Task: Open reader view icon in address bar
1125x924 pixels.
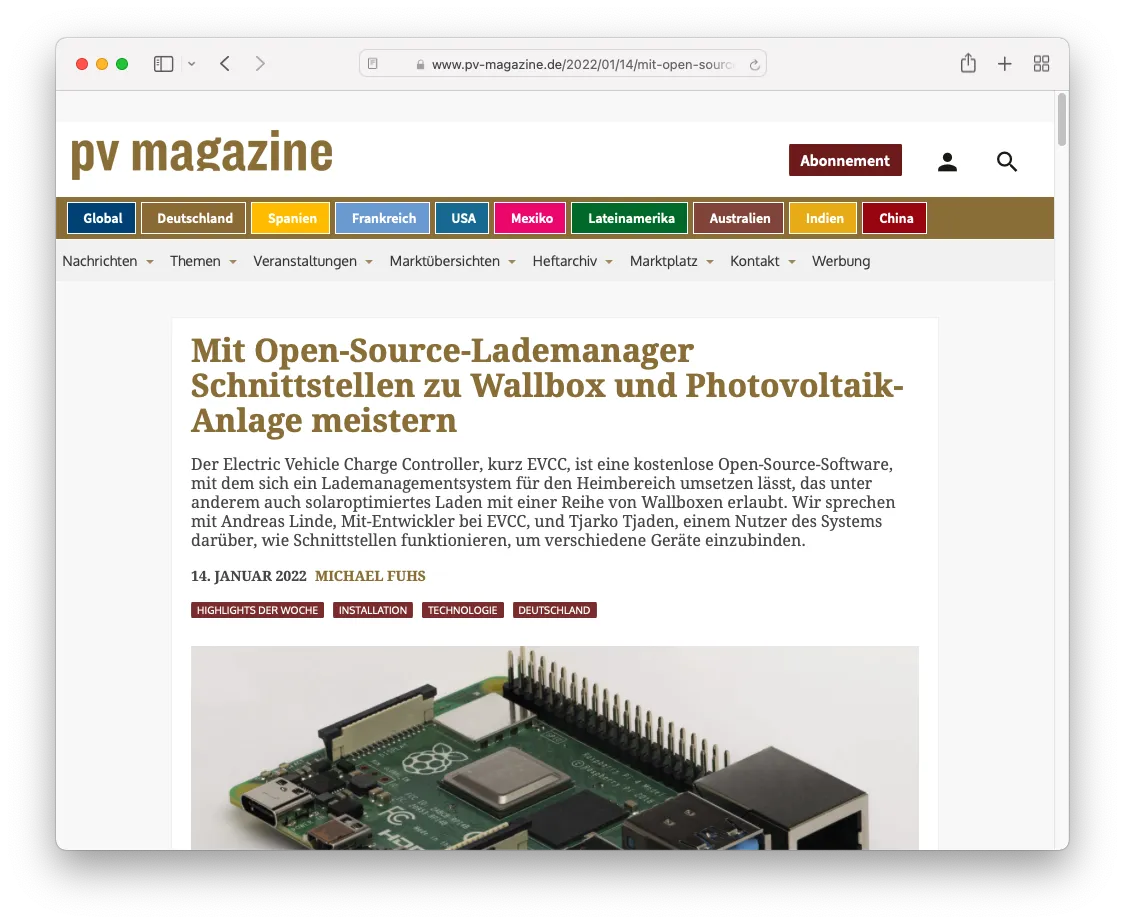Action: coord(373,64)
